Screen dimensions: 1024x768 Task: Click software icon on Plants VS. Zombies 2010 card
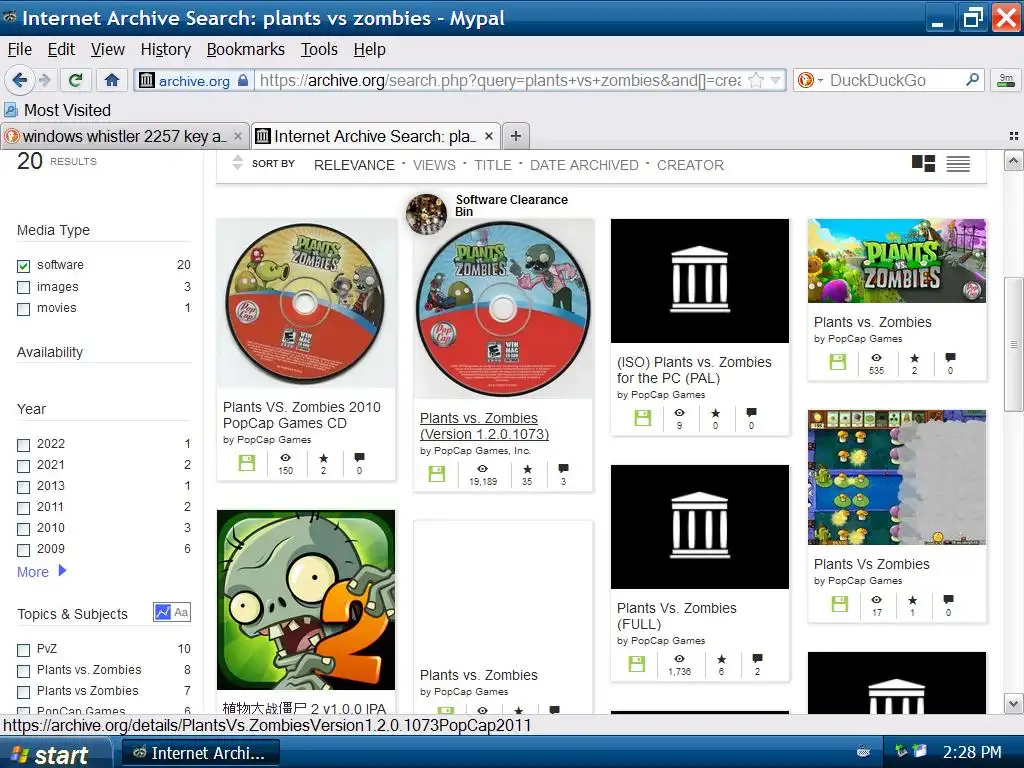tap(247, 463)
